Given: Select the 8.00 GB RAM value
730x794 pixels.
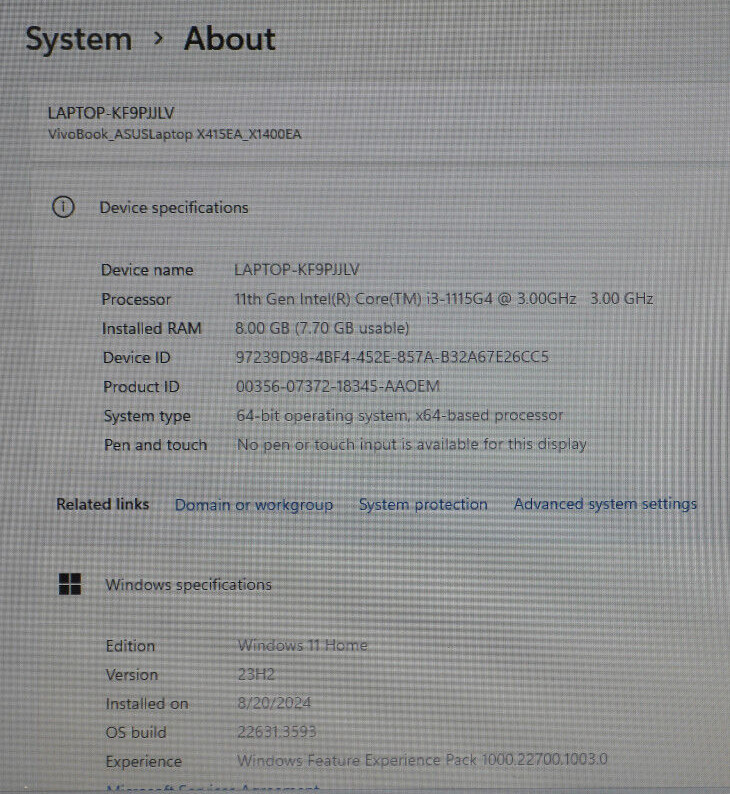Looking at the screenshot, I should pos(322,328).
